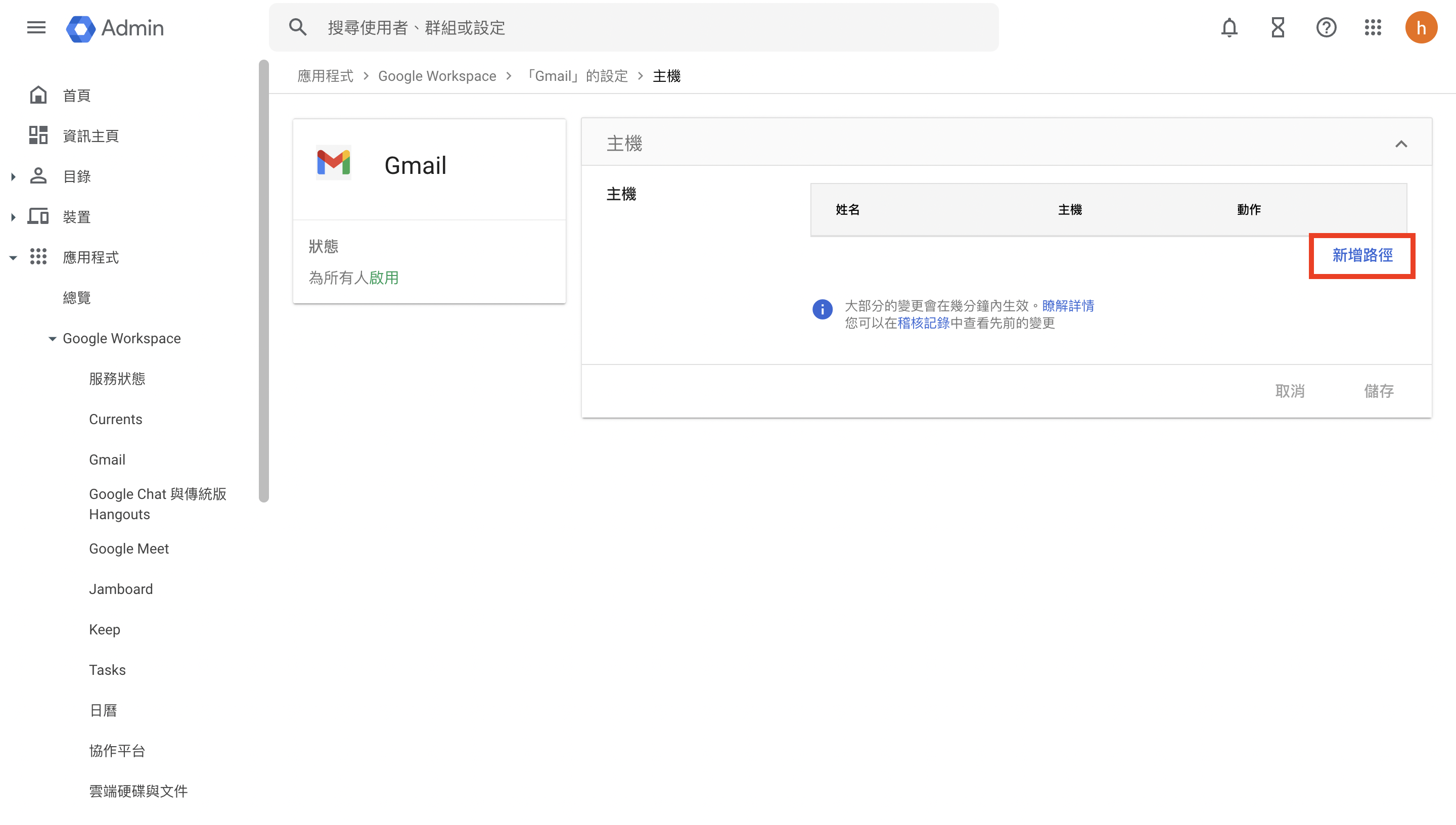Click the 主機 panel title
1456x825 pixels.
(x=624, y=144)
